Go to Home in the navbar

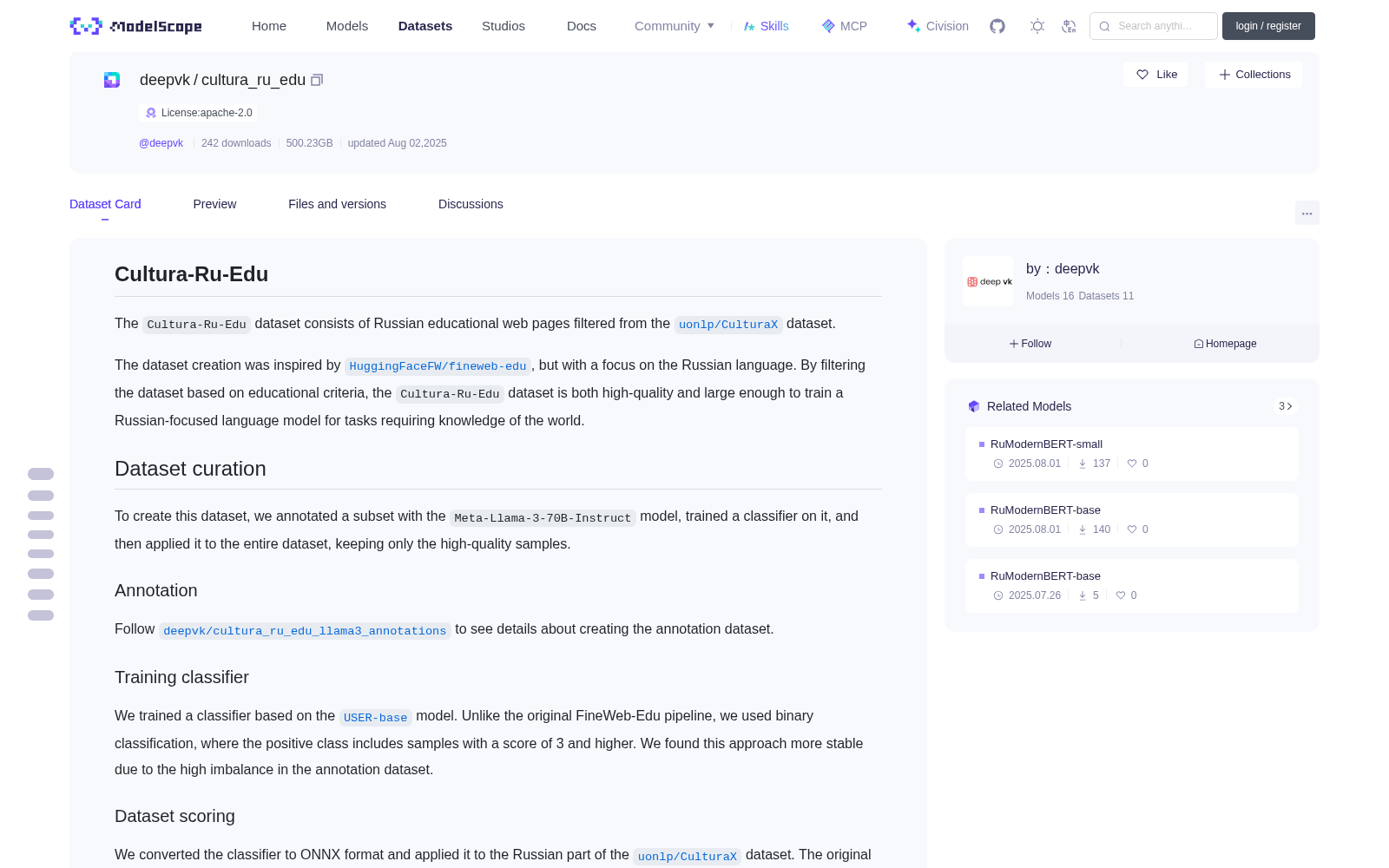(269, 26)
